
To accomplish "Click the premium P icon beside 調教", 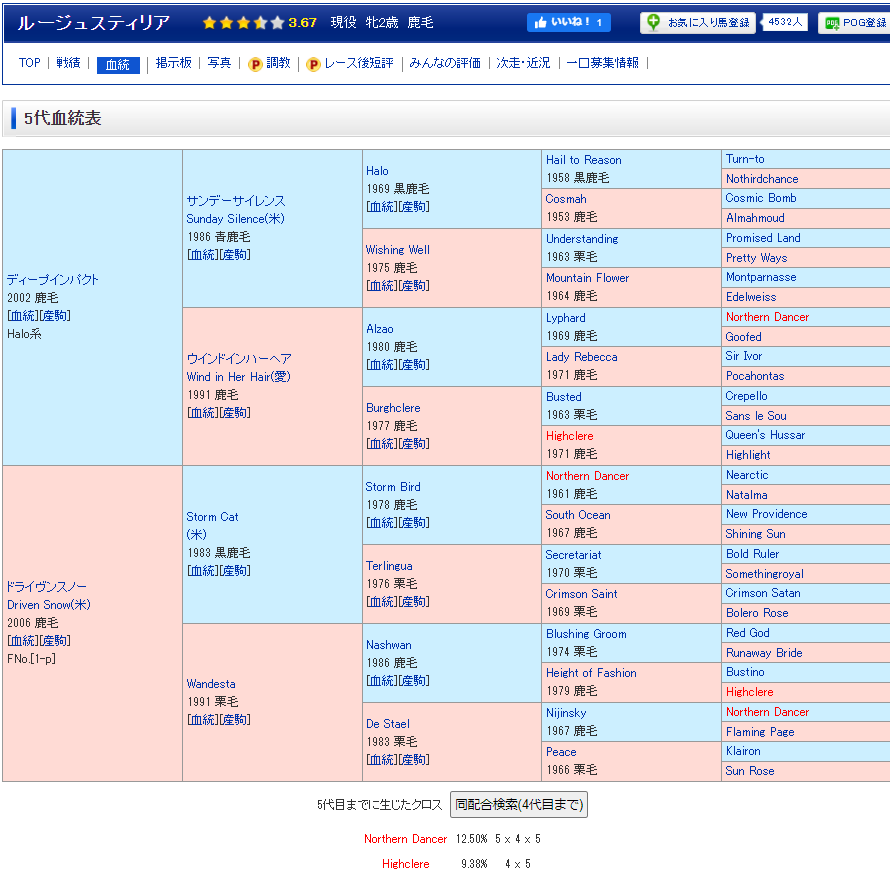I will pos(255,64).
